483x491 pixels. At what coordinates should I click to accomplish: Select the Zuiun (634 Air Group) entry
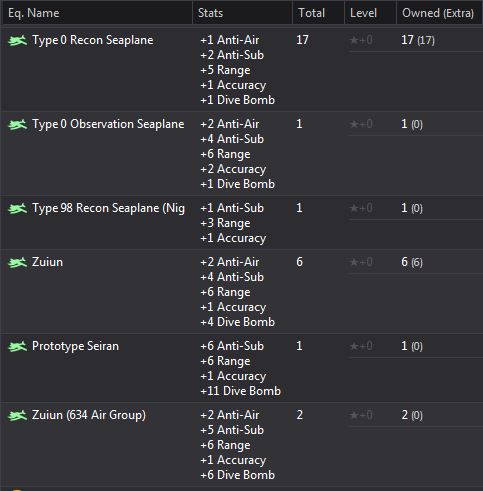click(x=89, y=415)
